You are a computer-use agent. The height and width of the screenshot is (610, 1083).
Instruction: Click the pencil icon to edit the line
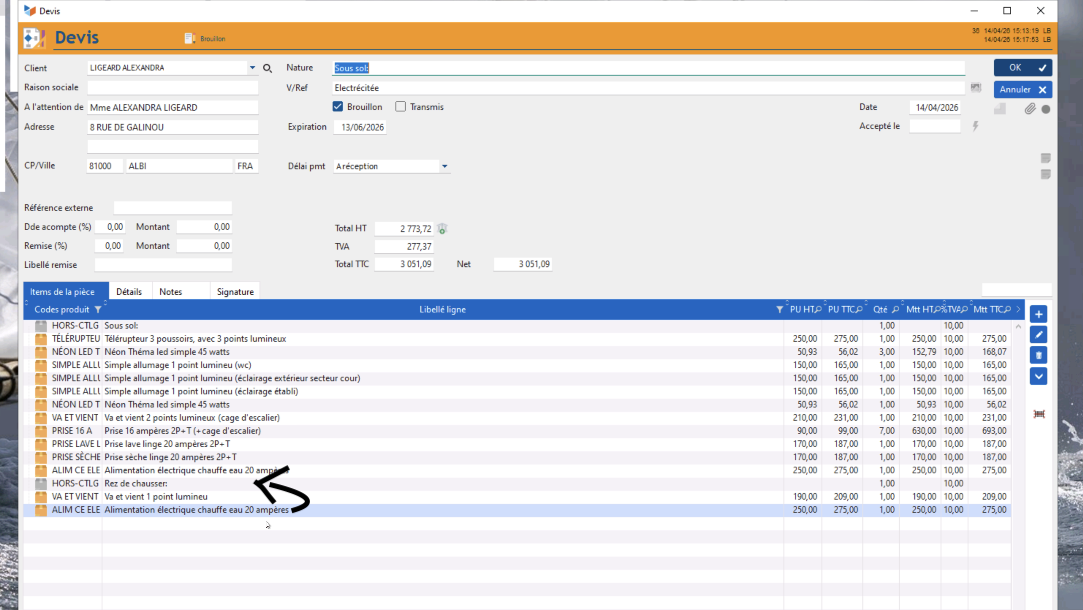point(1038,335)
